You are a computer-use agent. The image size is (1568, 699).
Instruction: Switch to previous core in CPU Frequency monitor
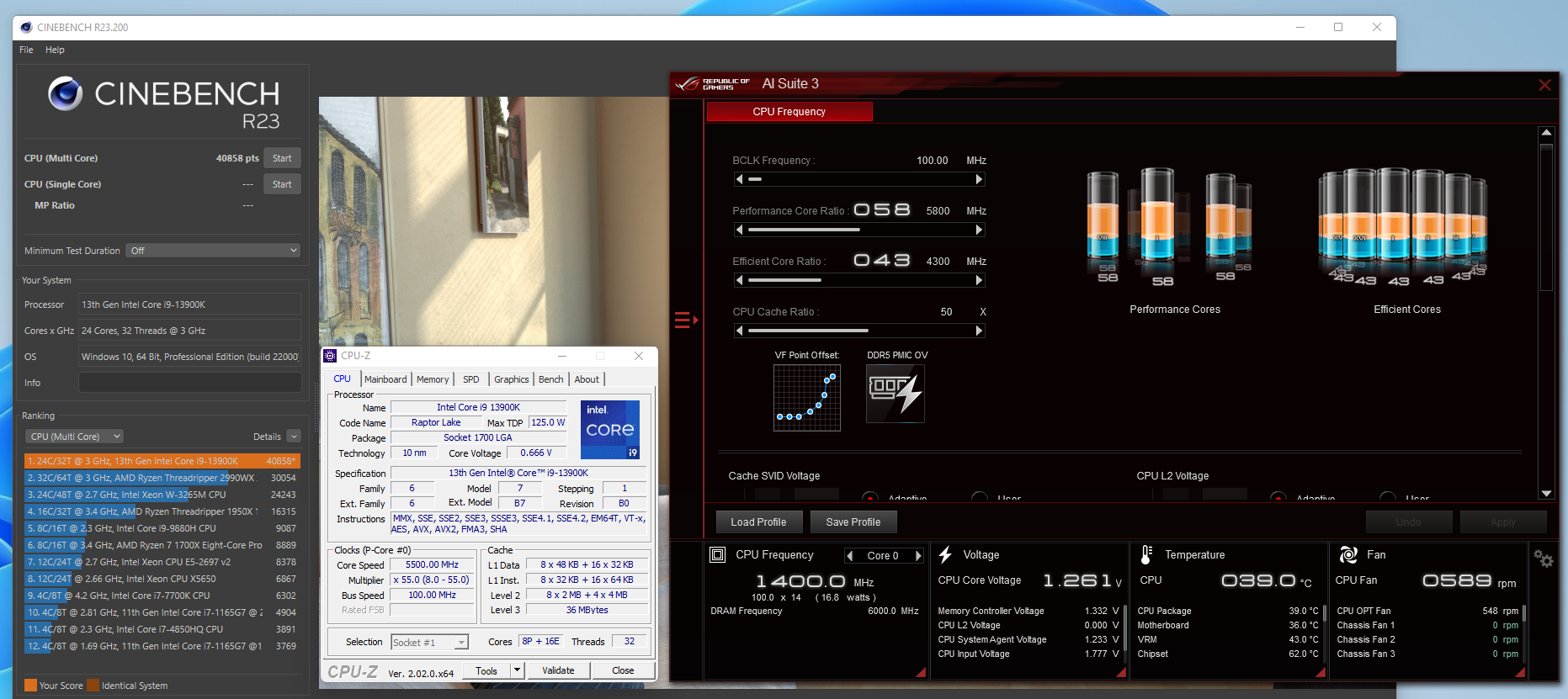[x=850, y=556]
